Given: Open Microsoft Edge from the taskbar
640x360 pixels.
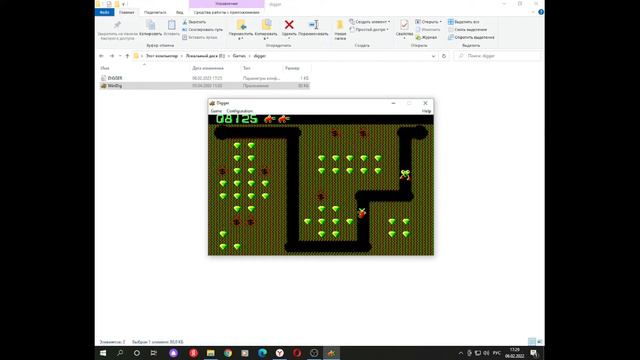Looking at the screenshot, I should (262, 353).
